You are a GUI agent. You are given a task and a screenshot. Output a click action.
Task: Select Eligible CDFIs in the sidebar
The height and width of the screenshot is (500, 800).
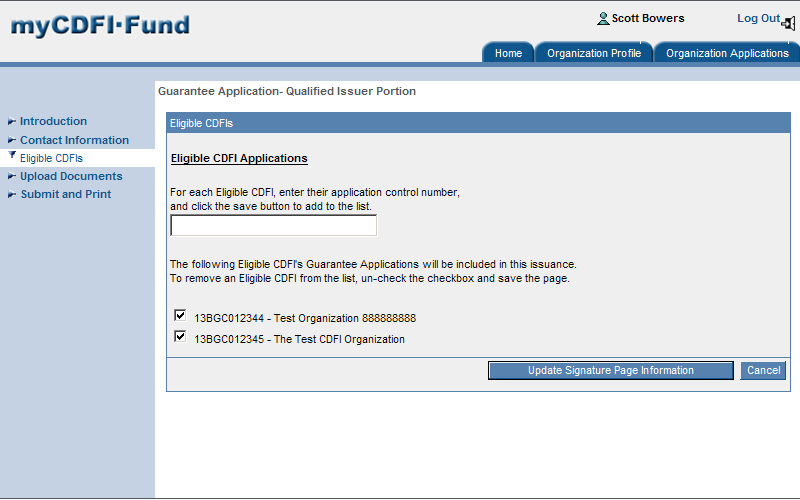pyautogui.click(x=51, y=158)
